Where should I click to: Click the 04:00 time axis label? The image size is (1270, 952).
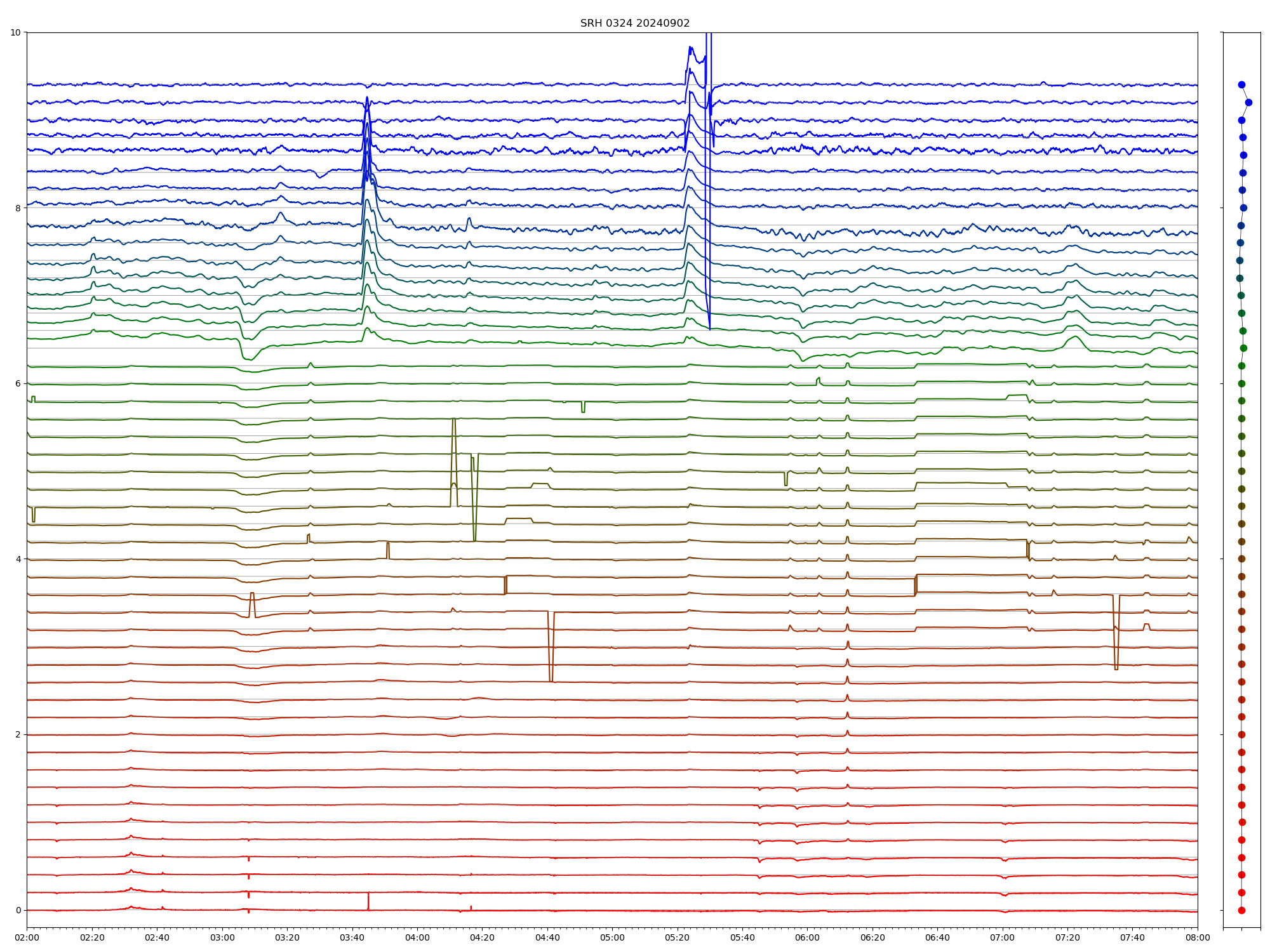click(x=417, y=937)
